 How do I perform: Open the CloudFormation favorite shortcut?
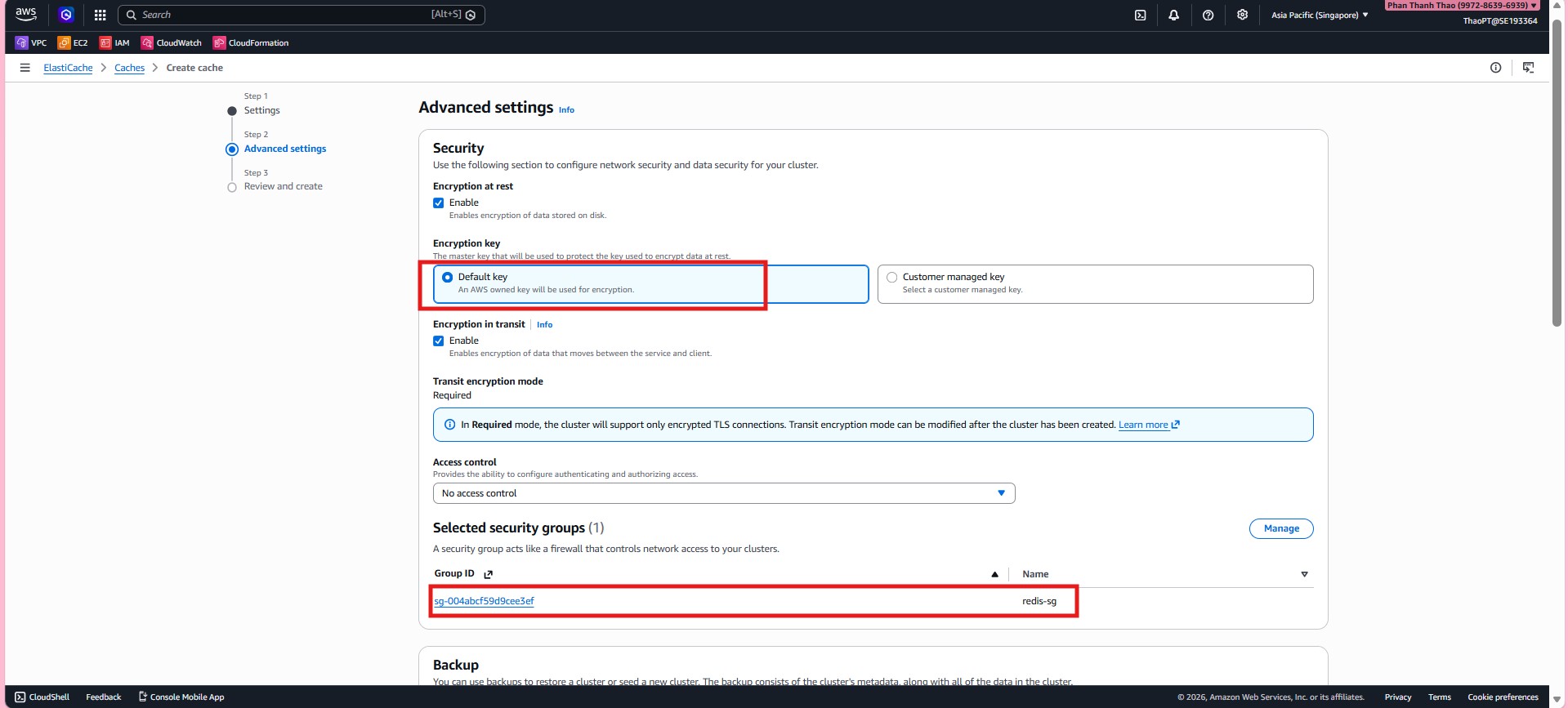coord(251,42)
